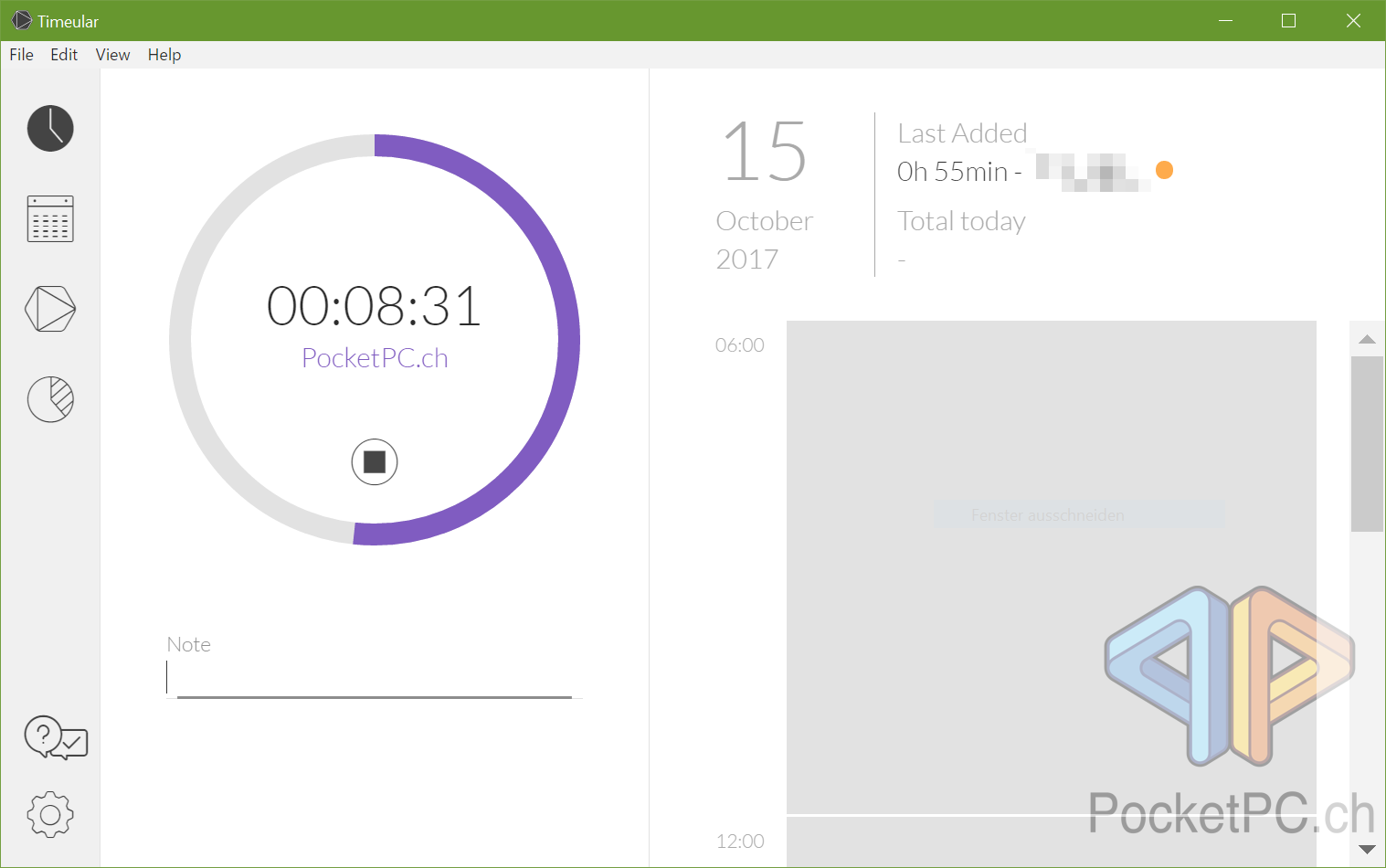Click the timeline scrollbar down arrow
The height and width of the screenshot is (868, 1386).
point(1367,850)
